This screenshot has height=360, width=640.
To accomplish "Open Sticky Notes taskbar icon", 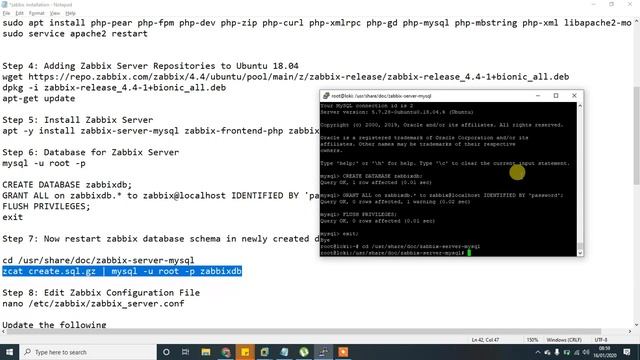I will pyautogui.click(x=245, y=352).
